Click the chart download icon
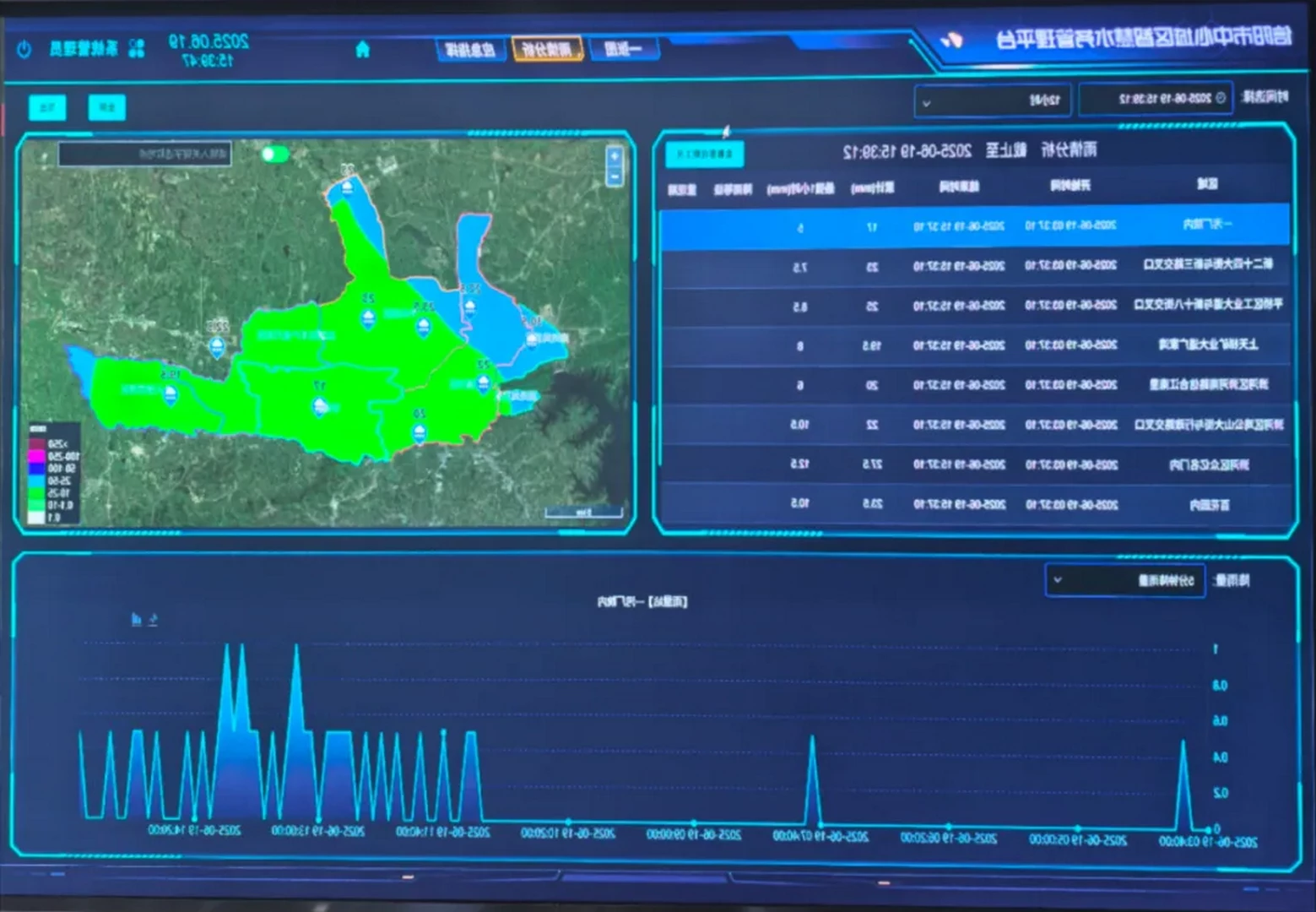 click(x=153, y=620)
